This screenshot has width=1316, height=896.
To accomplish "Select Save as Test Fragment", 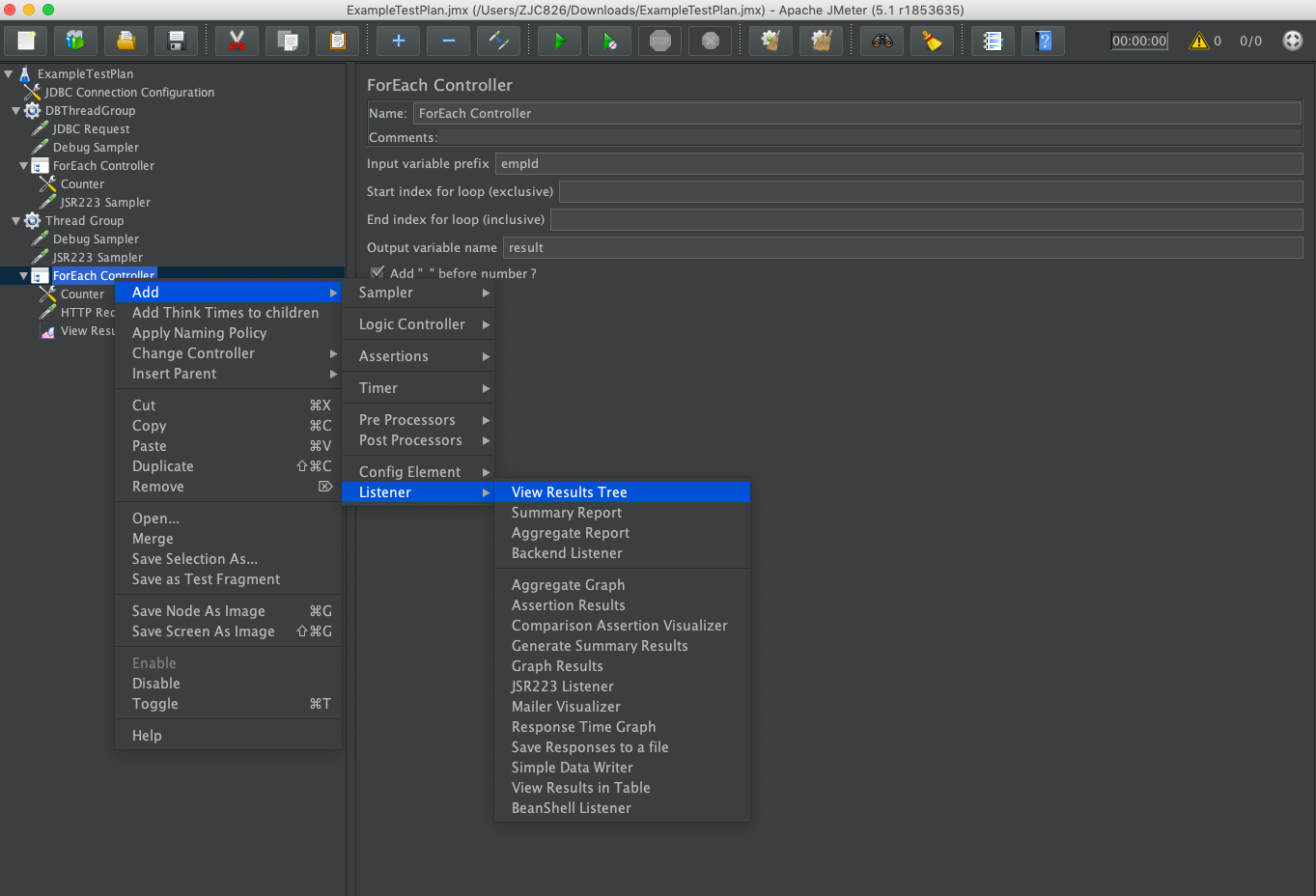I will [229, 579].
